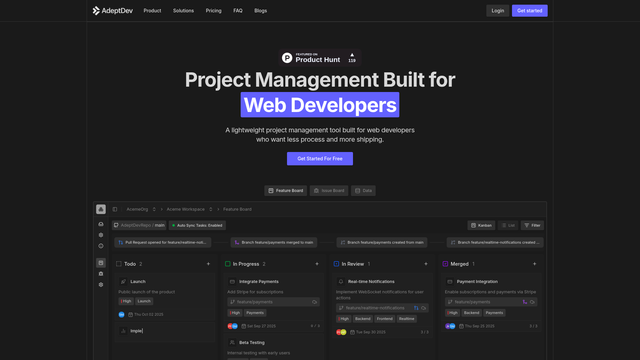Open the Filter button
The width and height of the screenshot is (640, 360).
pos(532,225)
